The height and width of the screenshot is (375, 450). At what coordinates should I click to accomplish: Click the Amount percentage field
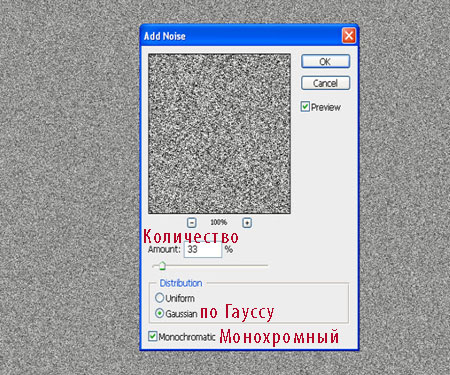pyautogui.click(x=203, y=250)
